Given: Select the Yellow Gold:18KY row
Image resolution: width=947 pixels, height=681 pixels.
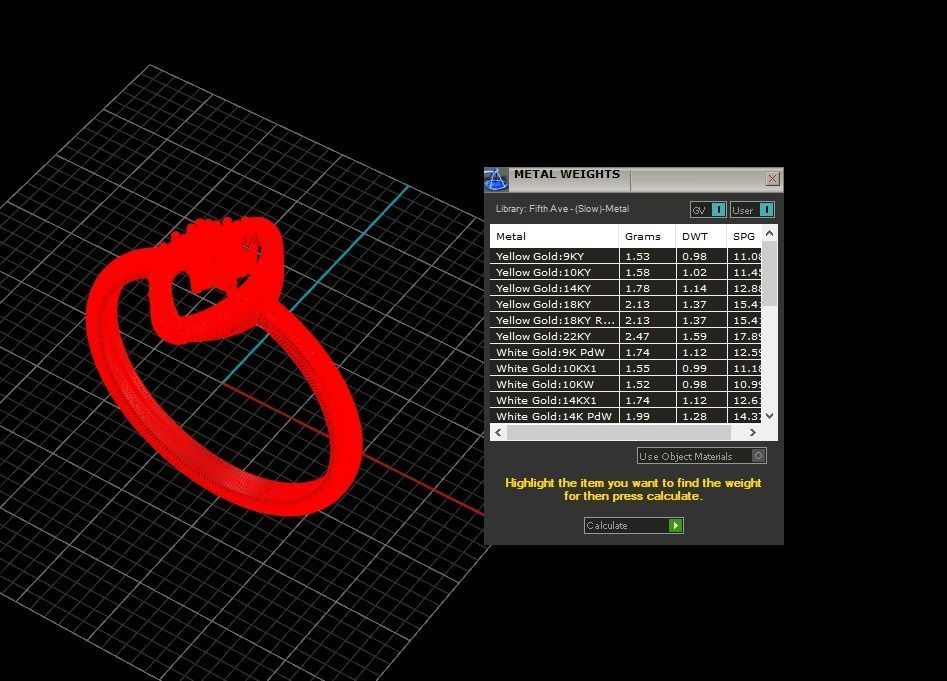Looking at the screenshot, I should [x=626, y=304].
